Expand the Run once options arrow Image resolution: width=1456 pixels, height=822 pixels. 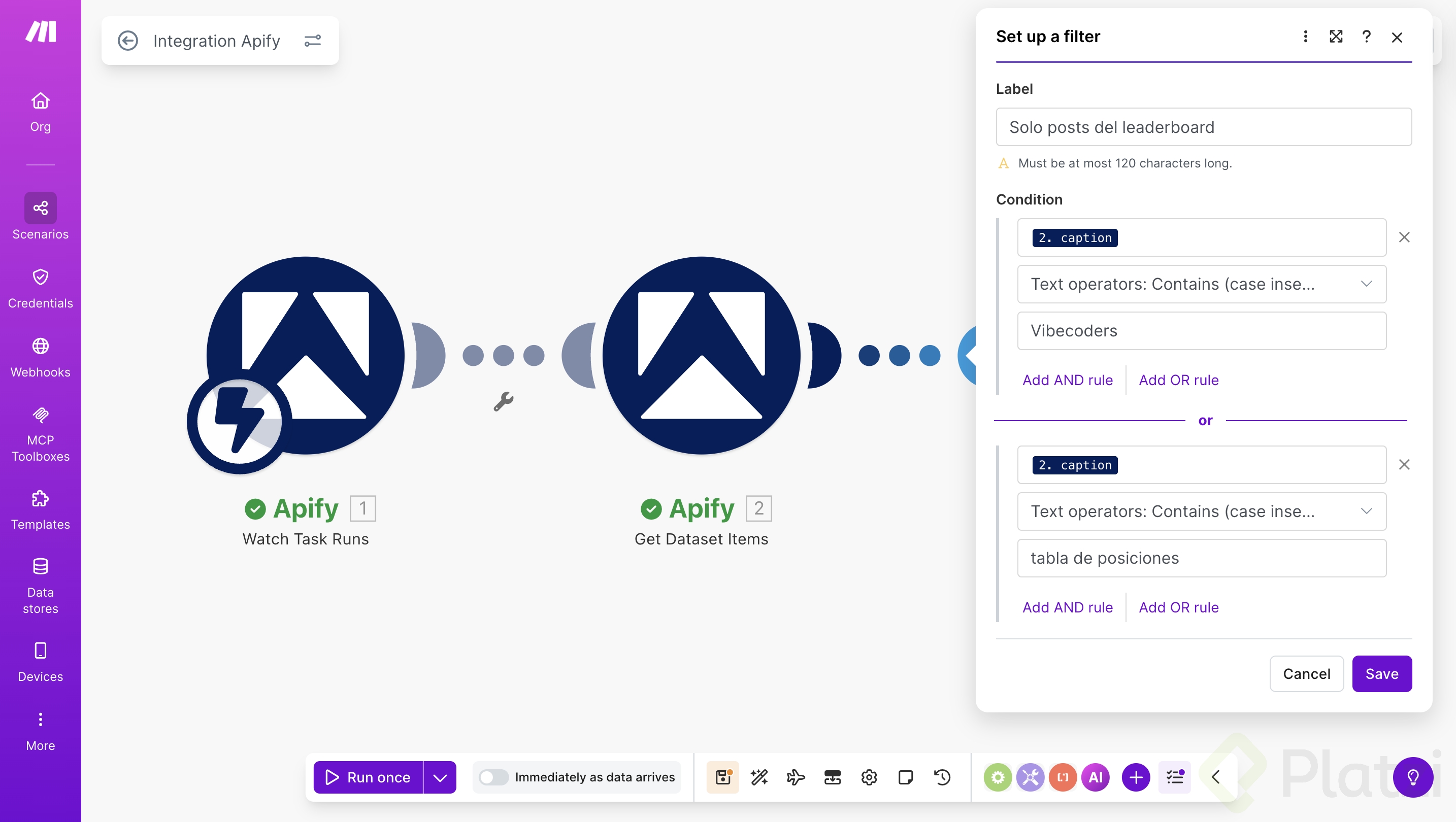pos(440,777)
